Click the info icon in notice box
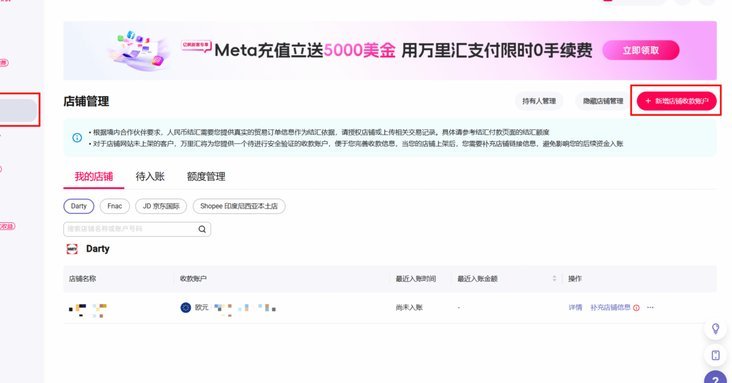The height and width of the screenshot is (383, 732). pyautogui.click(x=77, y=138)
